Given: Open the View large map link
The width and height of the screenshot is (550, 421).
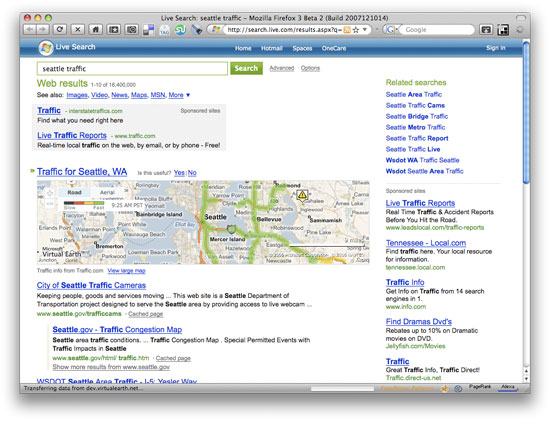Looking at the screenshot, I should click(126, 270).
